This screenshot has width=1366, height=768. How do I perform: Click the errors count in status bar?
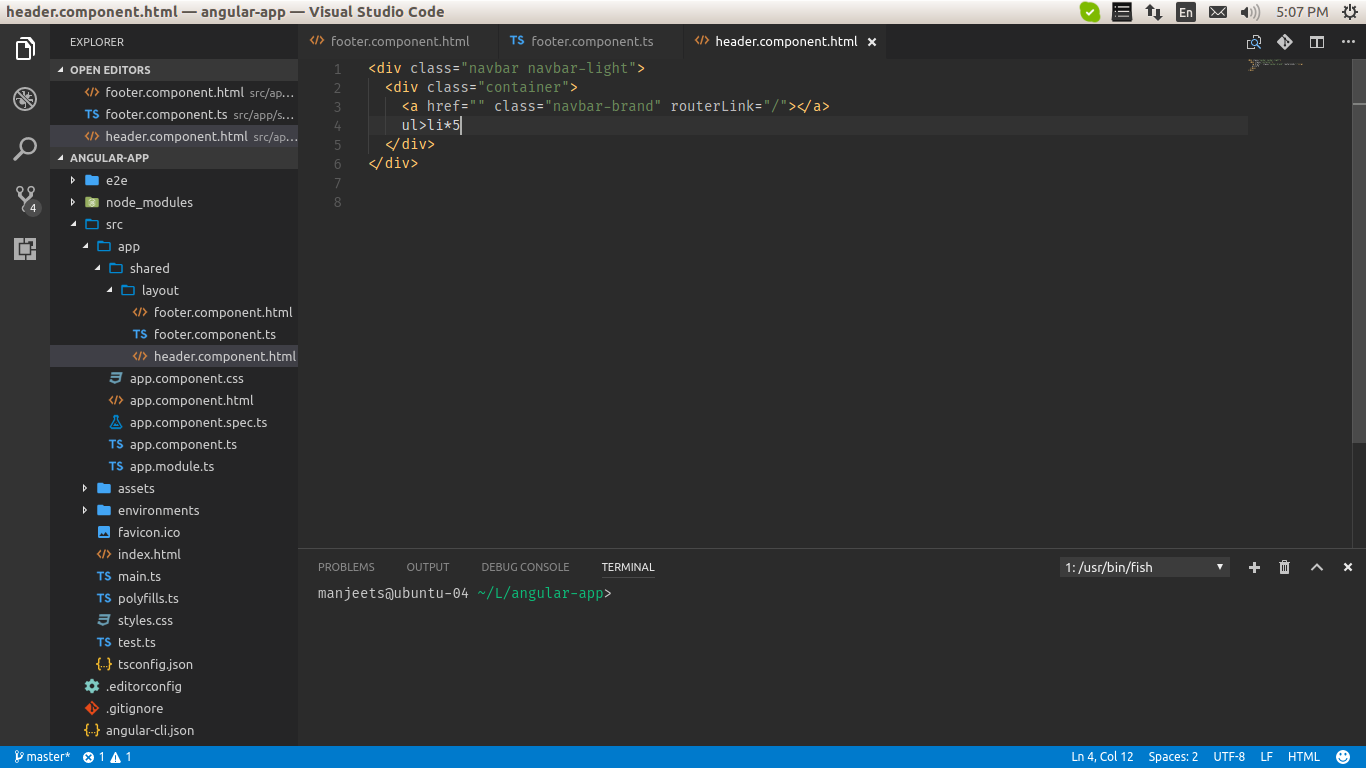click(94, 757)
